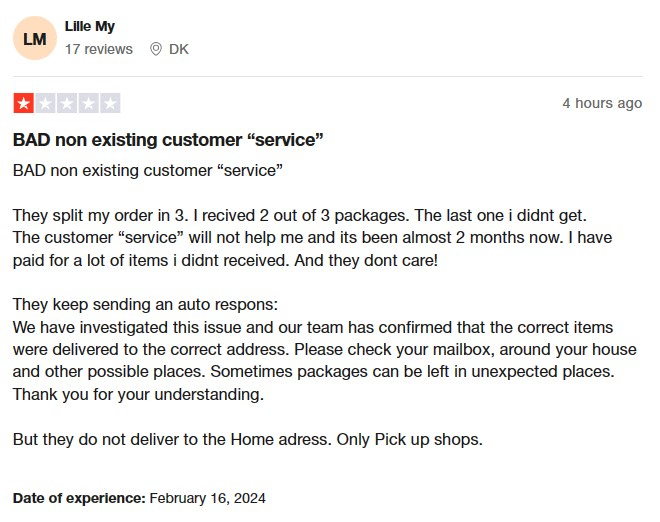The height and width of the screenshot is (522, 660).
Task: Open the bold review title heading
Action: pos(168,139)
